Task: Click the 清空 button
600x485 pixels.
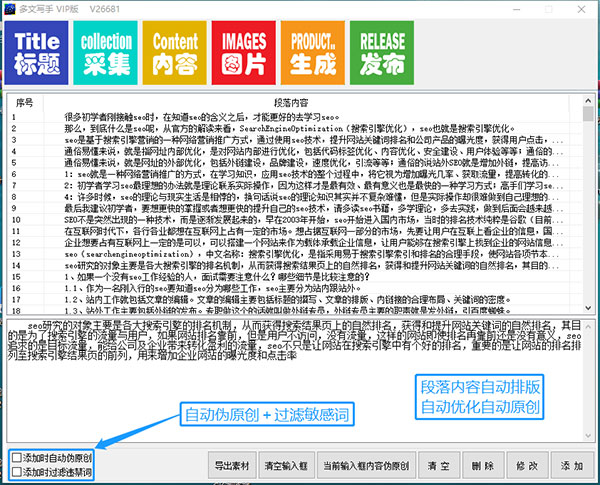Action: click(439, 465)
